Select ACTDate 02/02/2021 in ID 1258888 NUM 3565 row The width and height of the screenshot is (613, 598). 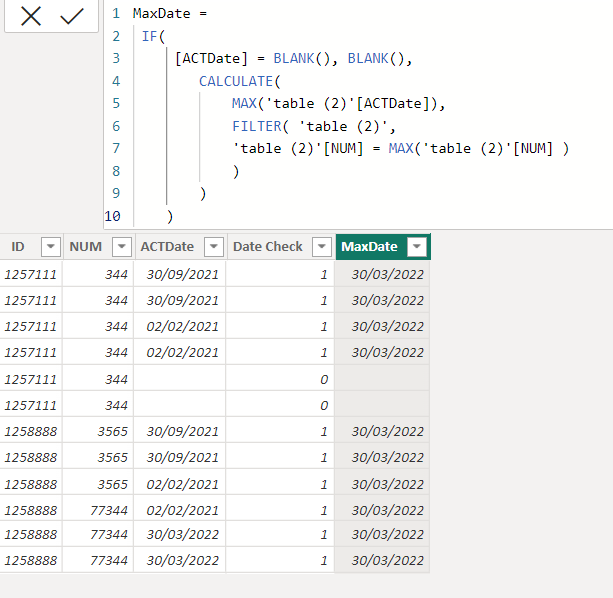pos(180,484)
